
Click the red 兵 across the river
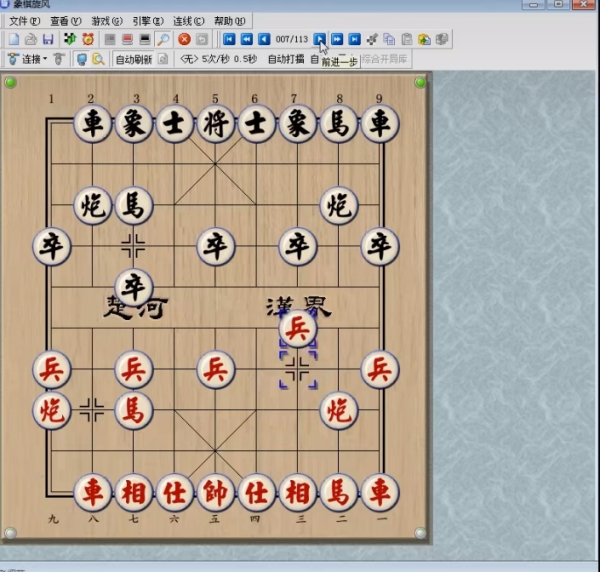[x=297, y=327]
